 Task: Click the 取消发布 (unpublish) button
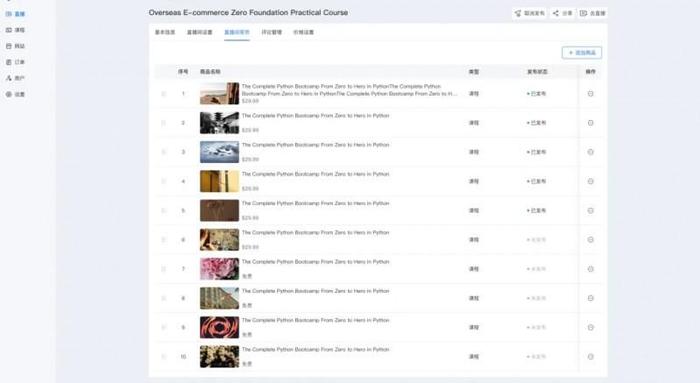pyautogui.click(x=529, y=13)
